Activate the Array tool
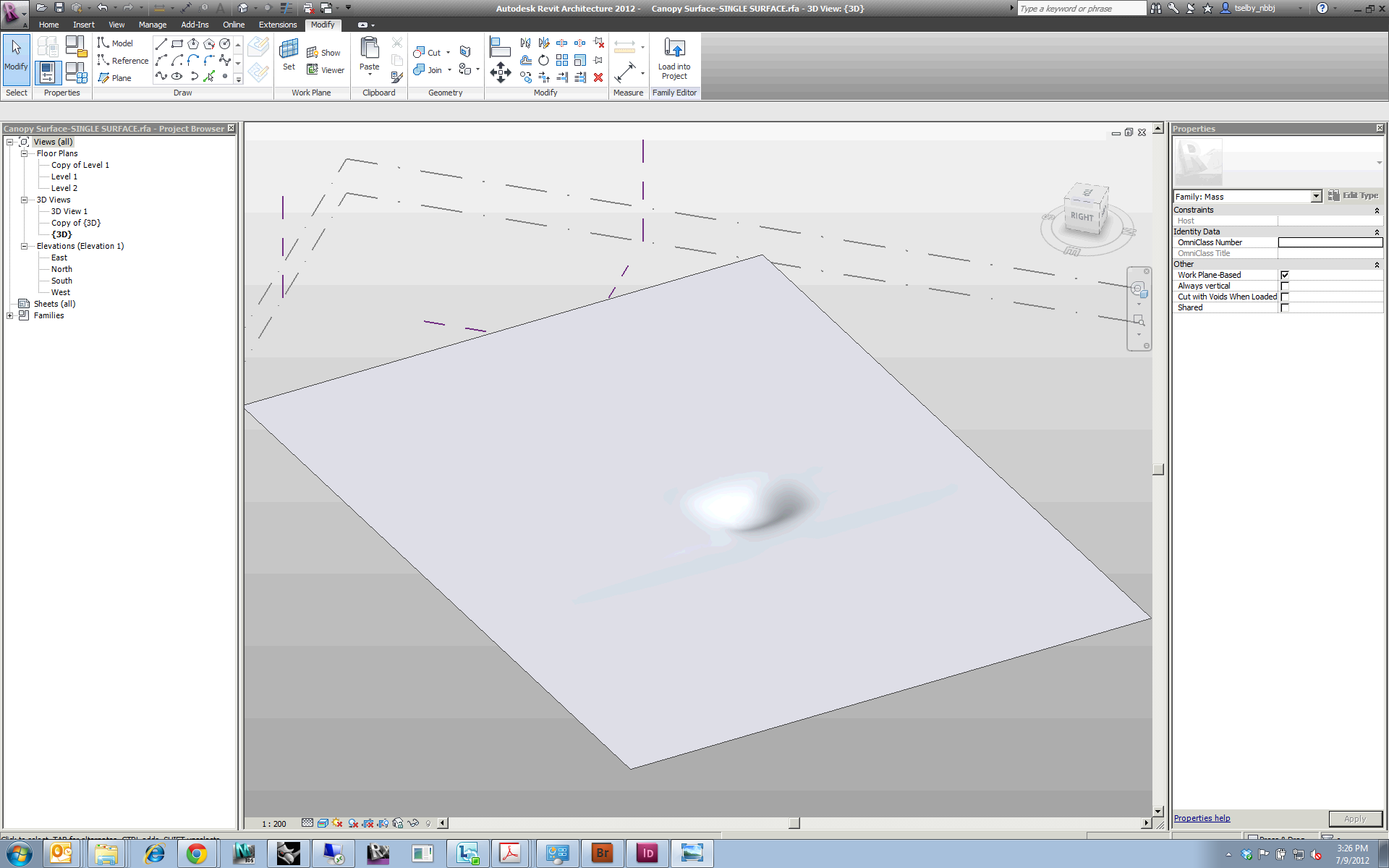The image size is (1389, 868). pyautogui.click(x=562, y=61)
